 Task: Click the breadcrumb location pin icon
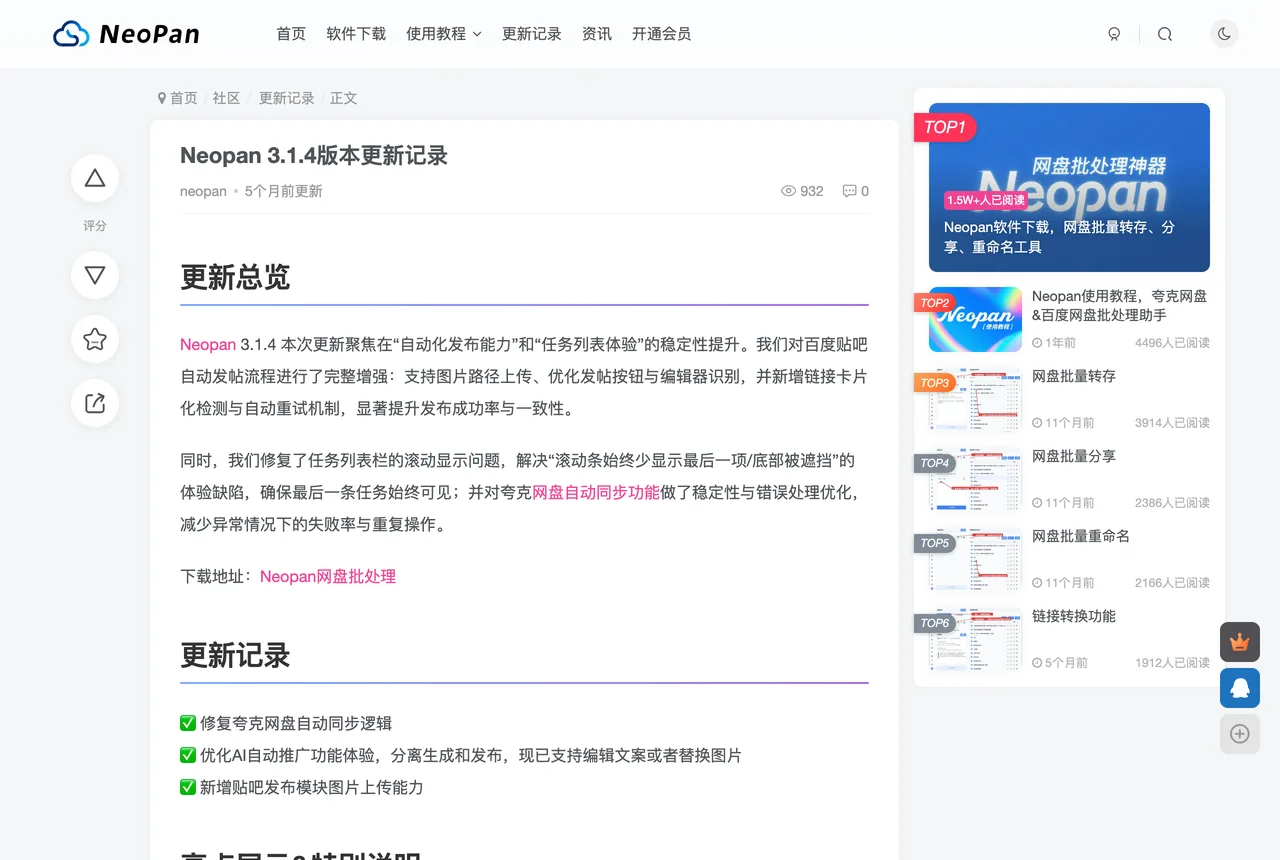coord(162,98)
